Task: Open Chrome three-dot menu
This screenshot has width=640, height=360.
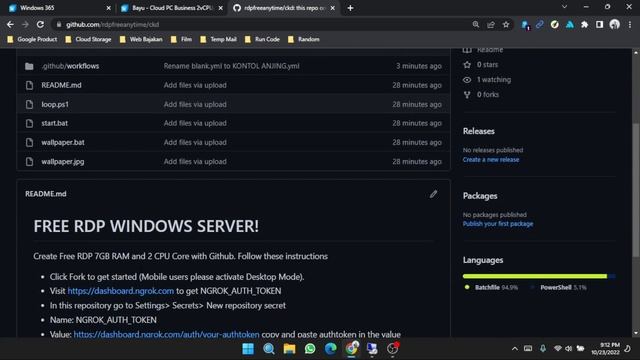Action: pos(630,24)
